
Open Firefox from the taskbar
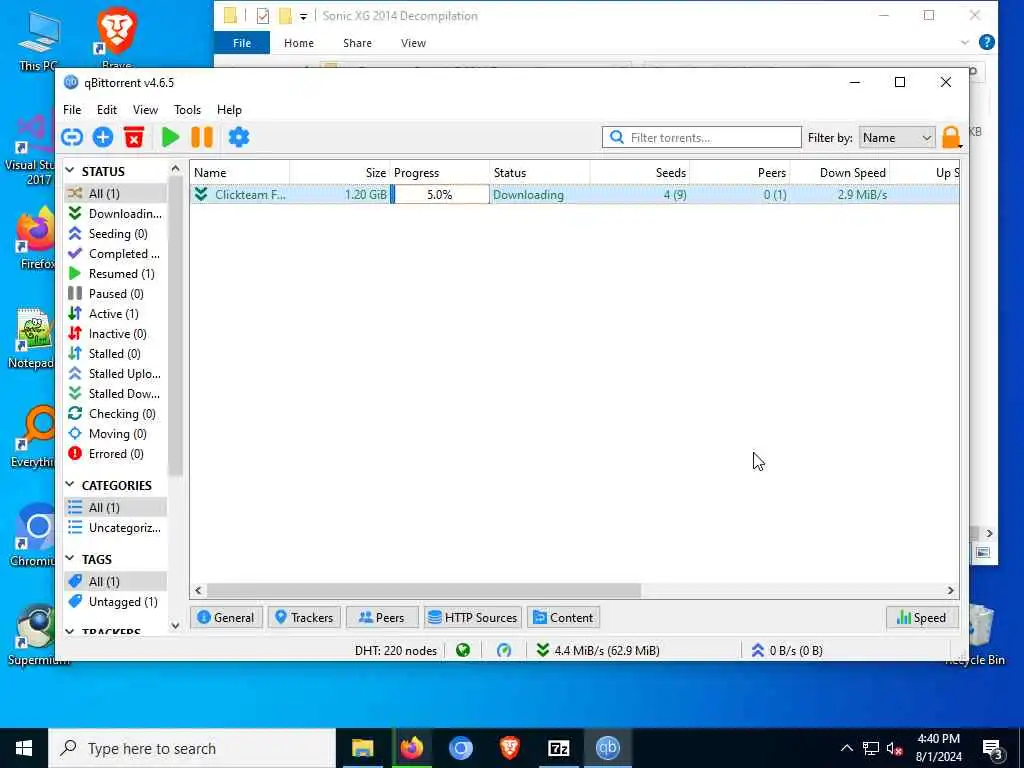pos(411,748)
